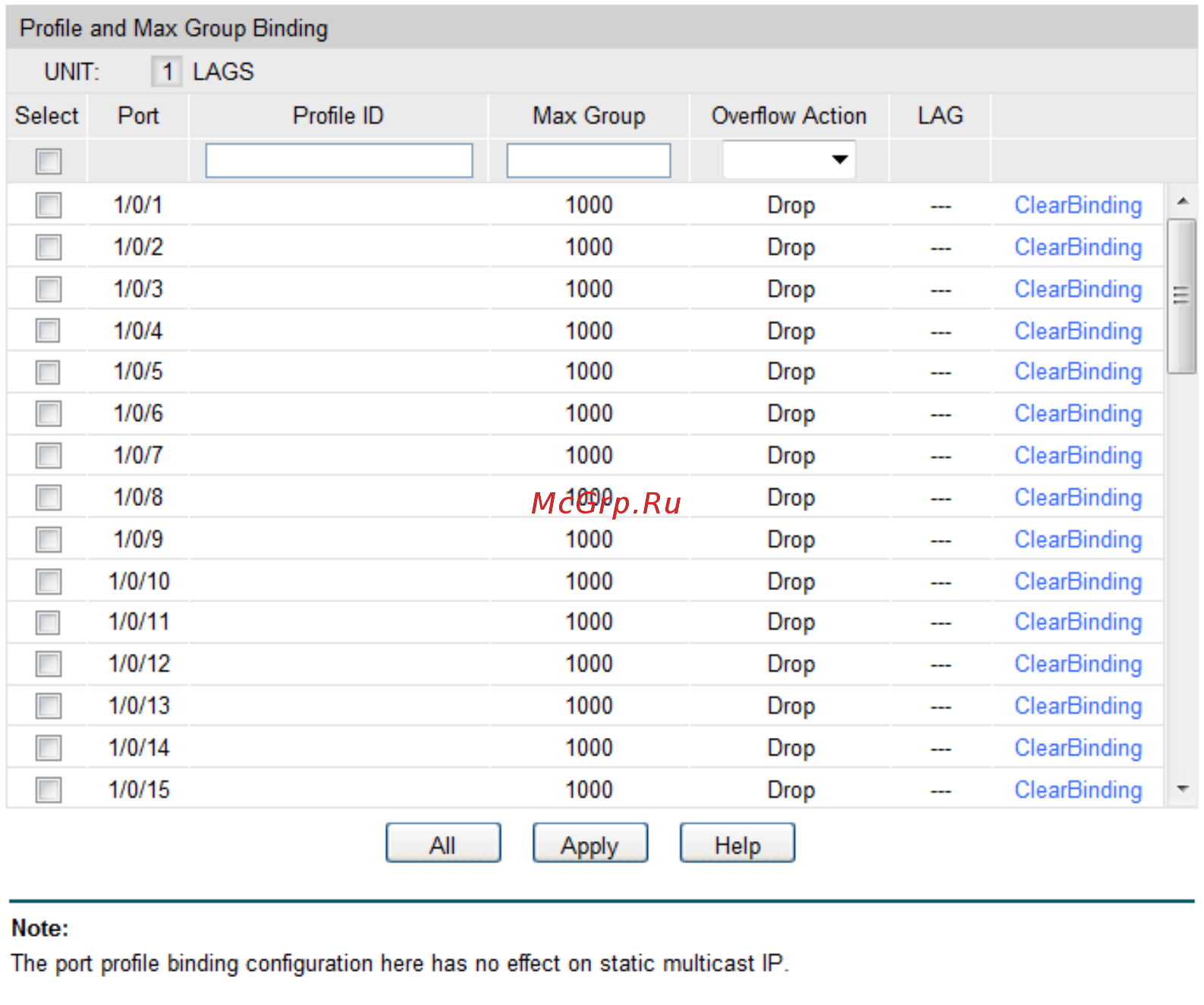
Task: Check the box next to port 1/0/7
Action: coord(49,456)
